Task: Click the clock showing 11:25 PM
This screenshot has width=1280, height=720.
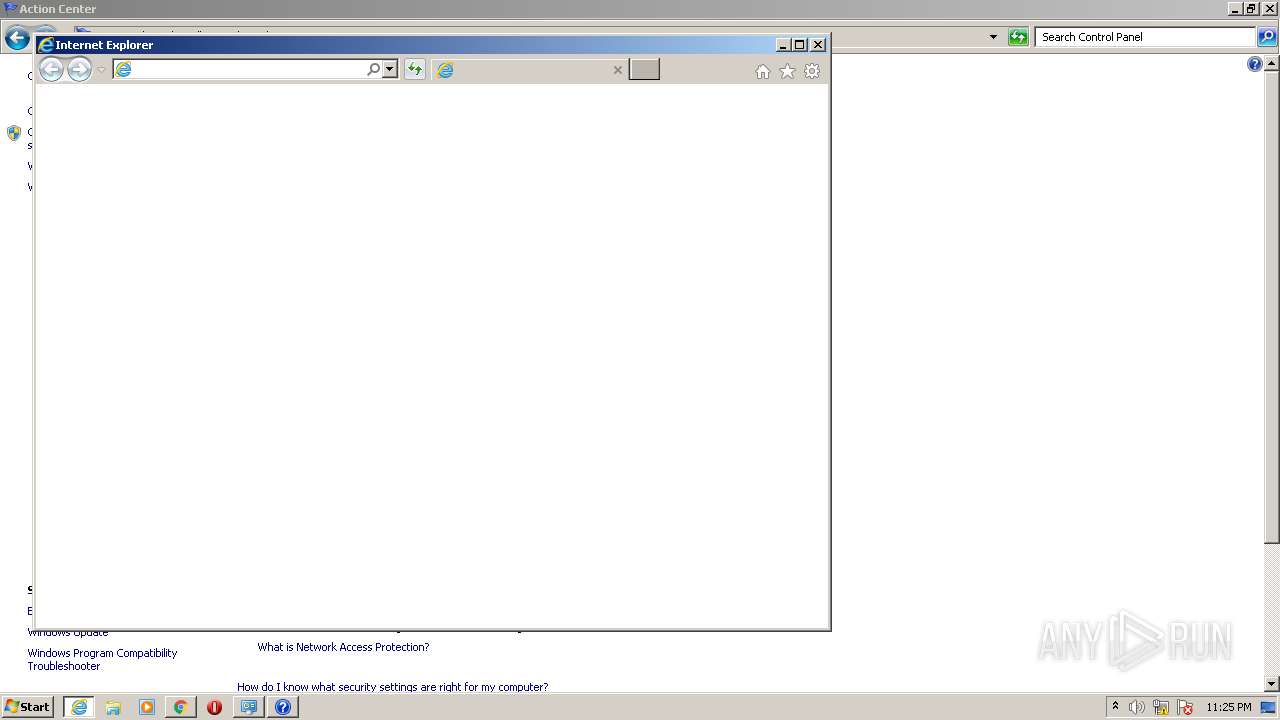Action: point(1229,707)
